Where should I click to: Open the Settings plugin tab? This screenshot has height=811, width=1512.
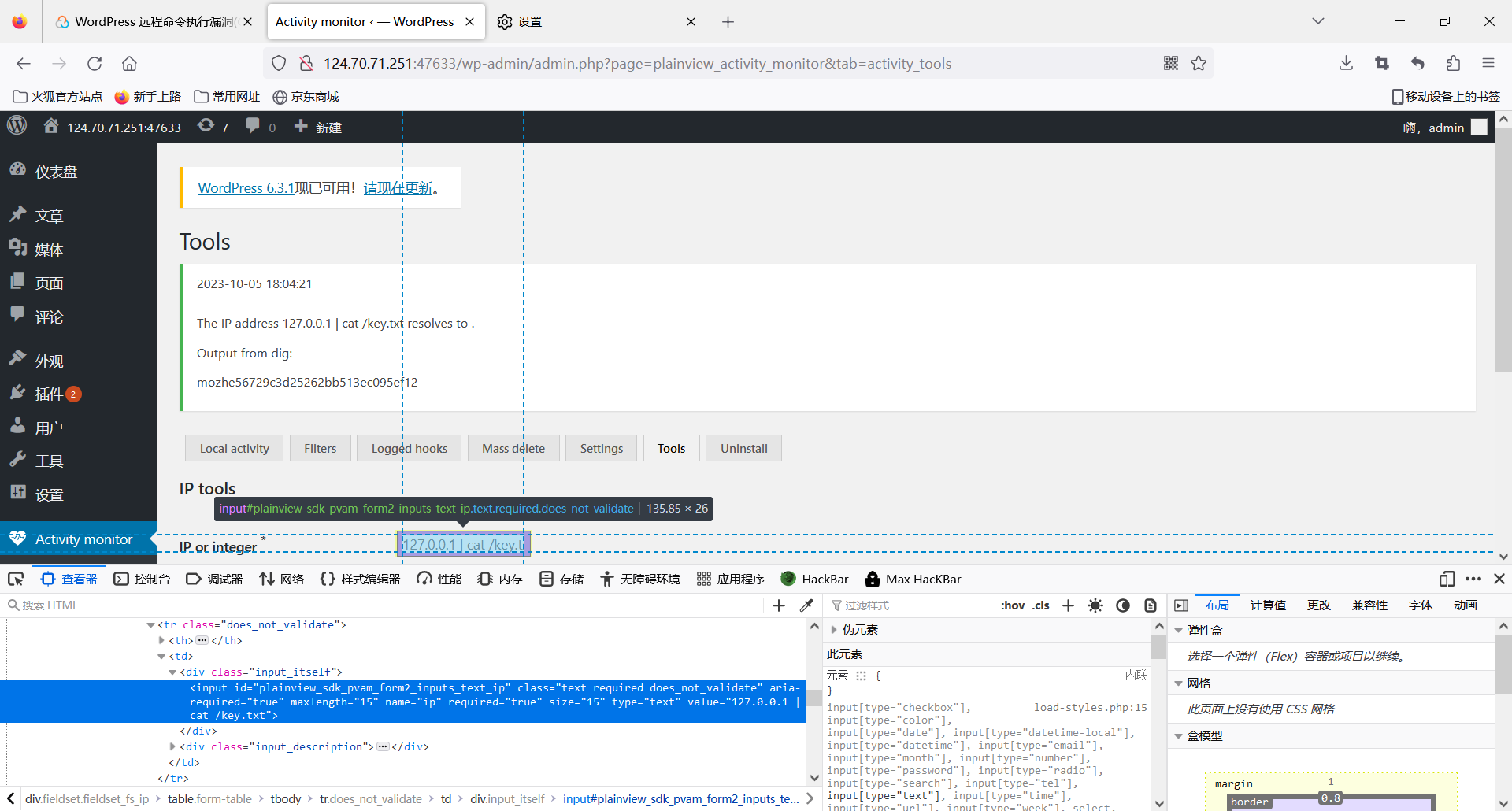coord(602,448)
